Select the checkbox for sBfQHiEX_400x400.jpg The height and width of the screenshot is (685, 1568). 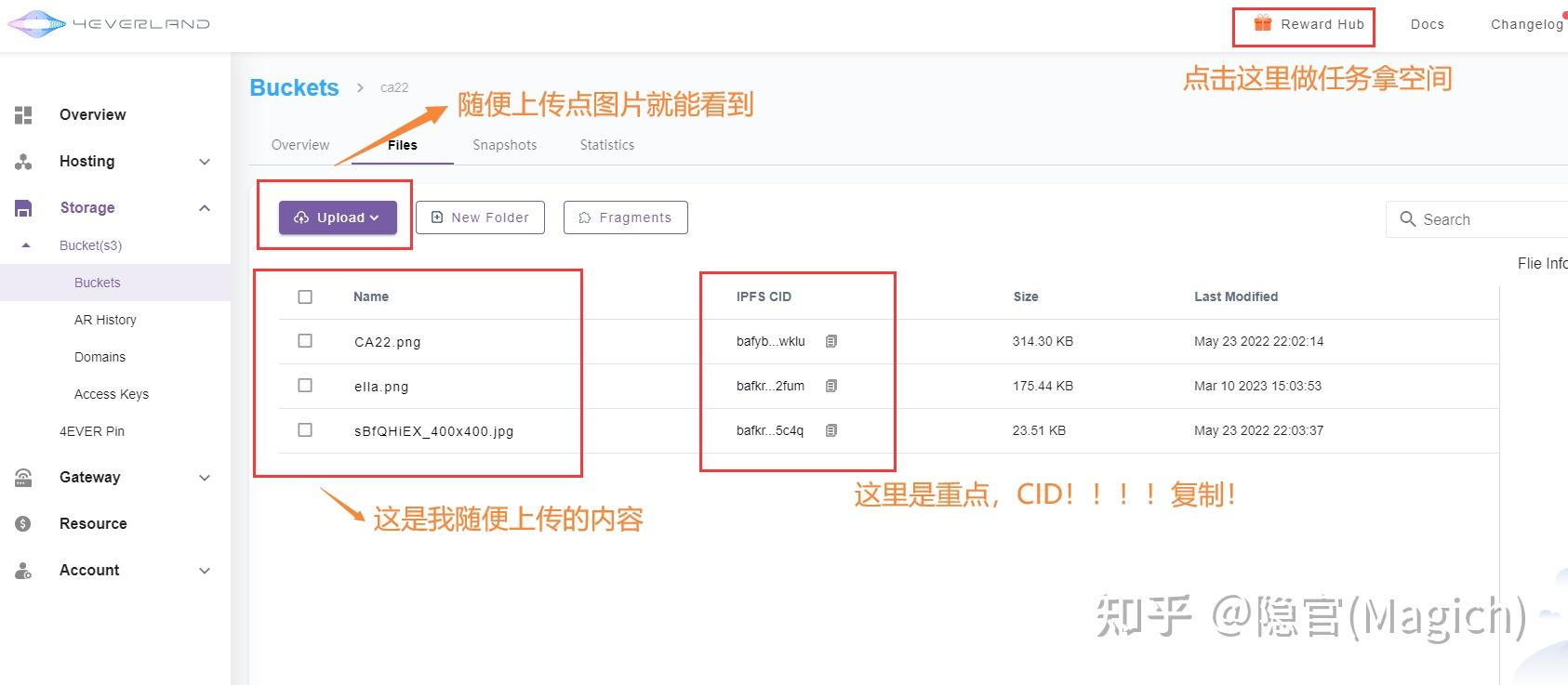(305, 430)
